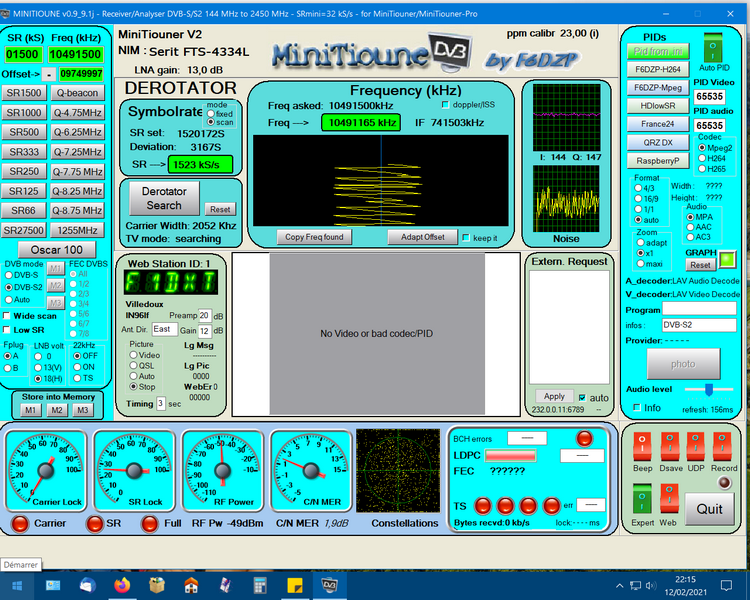Select SR333 symbol rate preset

coord(23,152)
